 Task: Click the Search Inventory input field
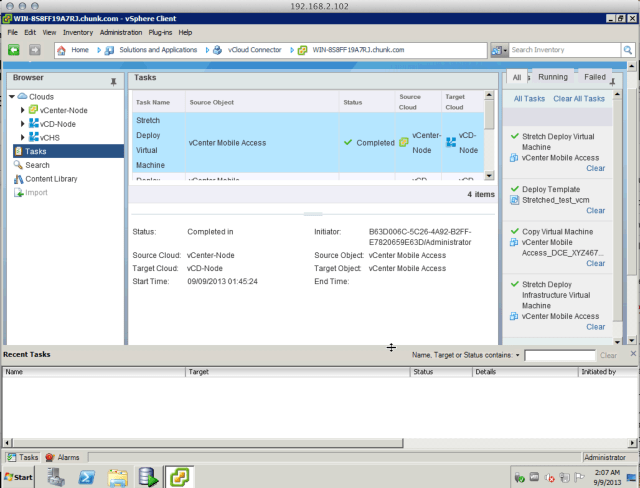565,50
